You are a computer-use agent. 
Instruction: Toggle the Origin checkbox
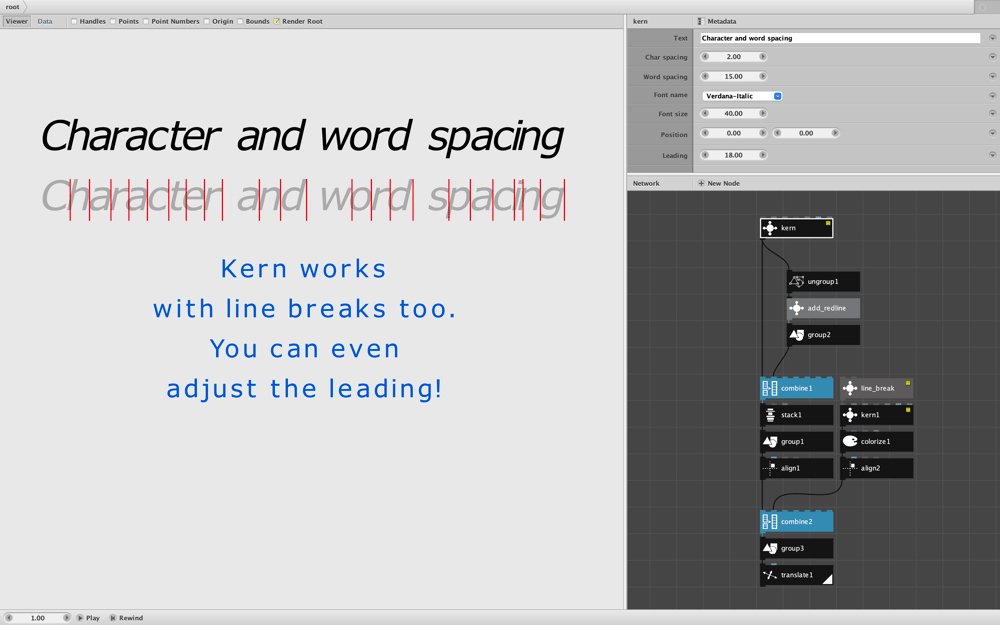tap(207, 21)
